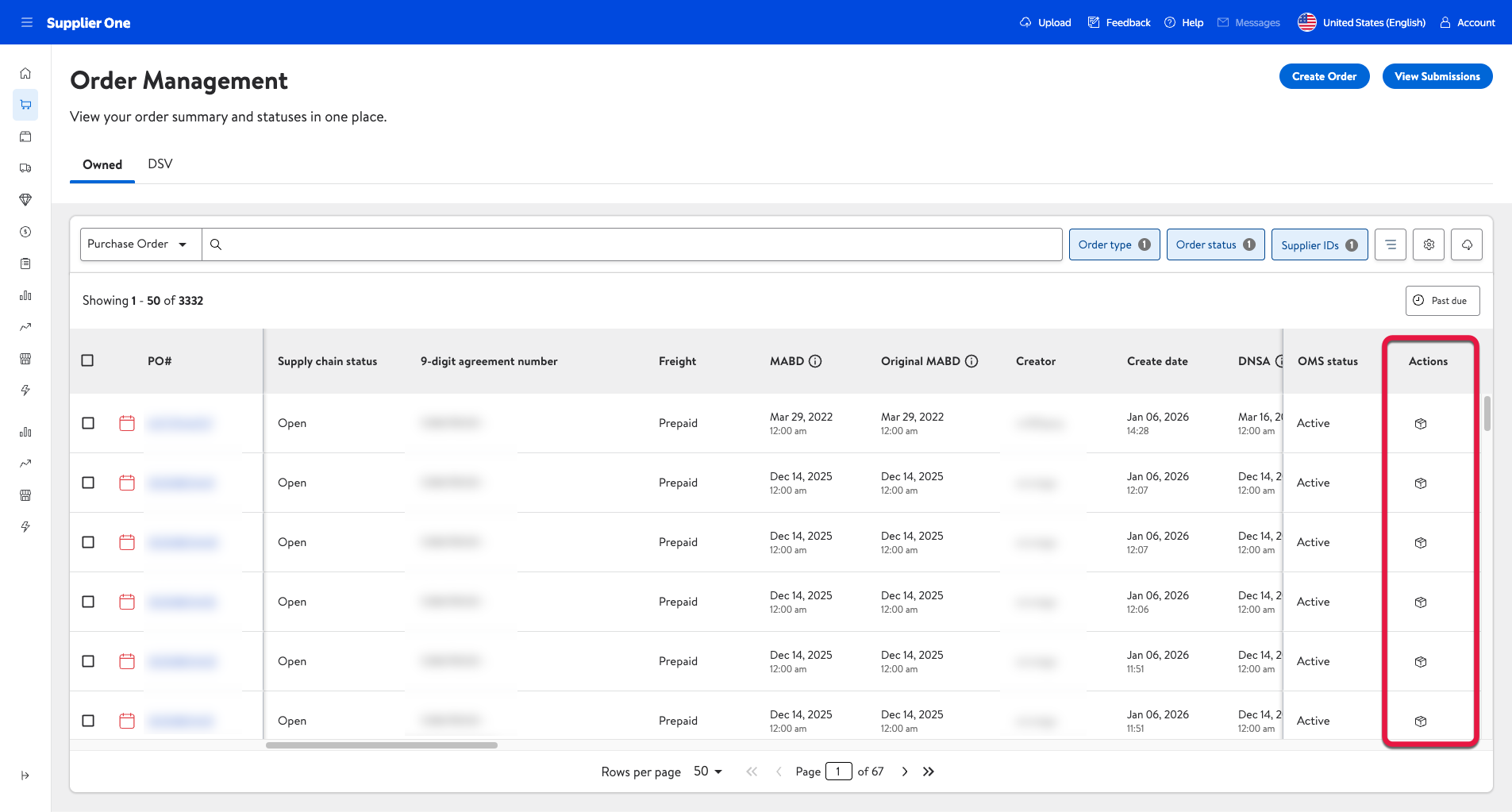The height and width of the screenshot is (812, 1512).
Task: Click MABD info icon in column header
Action: click(x=815, y=361)
